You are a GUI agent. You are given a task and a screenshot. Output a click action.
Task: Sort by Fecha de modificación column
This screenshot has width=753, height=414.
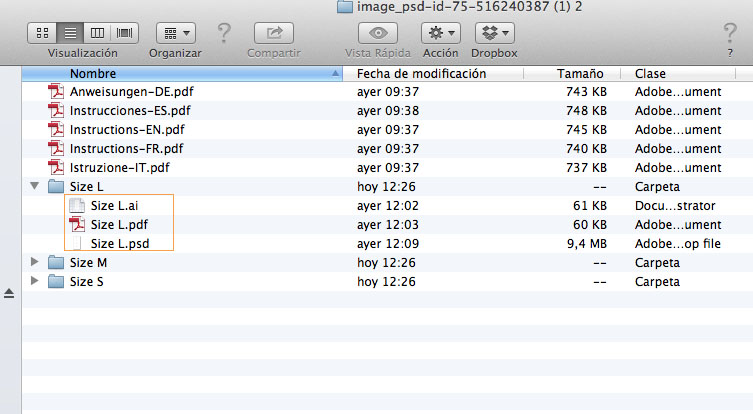[x=433, y=73]
